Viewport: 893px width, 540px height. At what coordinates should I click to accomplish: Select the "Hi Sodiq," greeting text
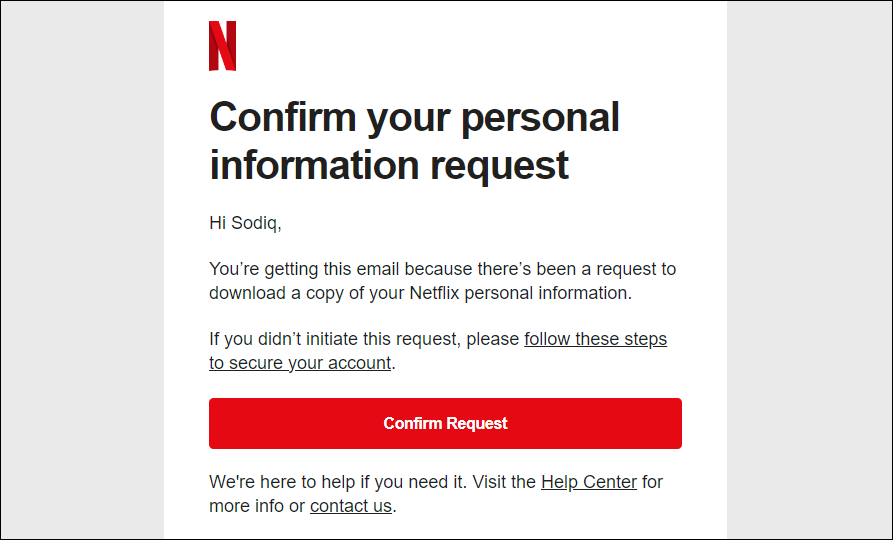point(245,223)
